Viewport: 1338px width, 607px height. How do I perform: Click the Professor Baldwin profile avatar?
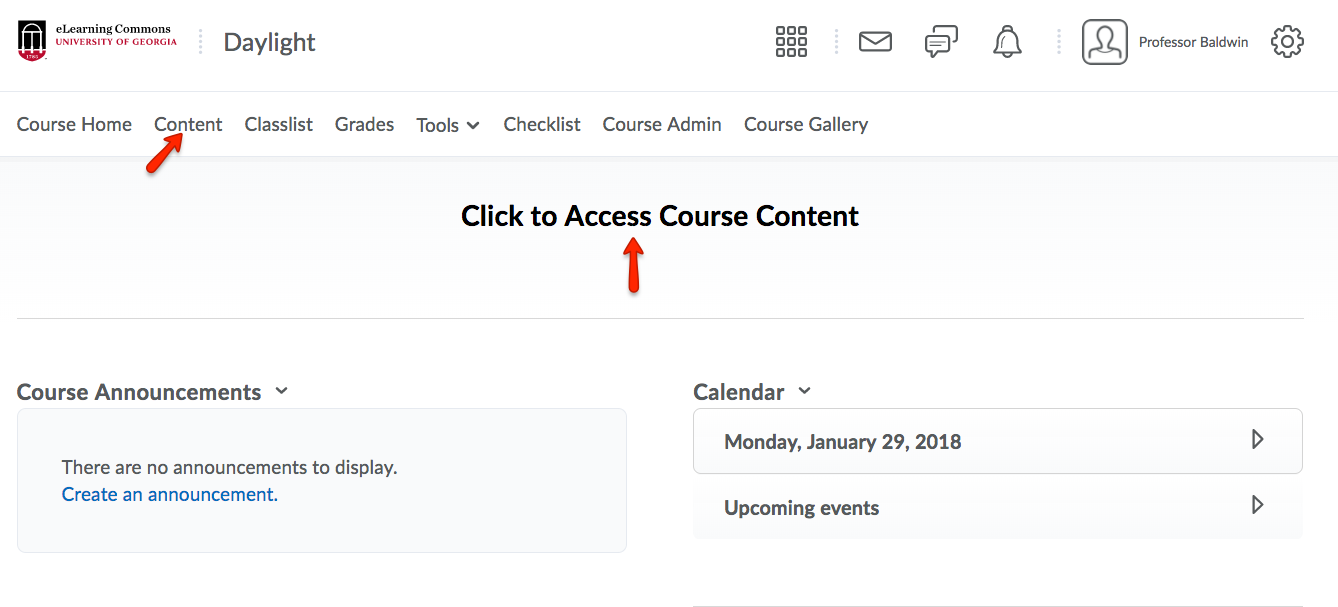click(x=1104, y=42)
